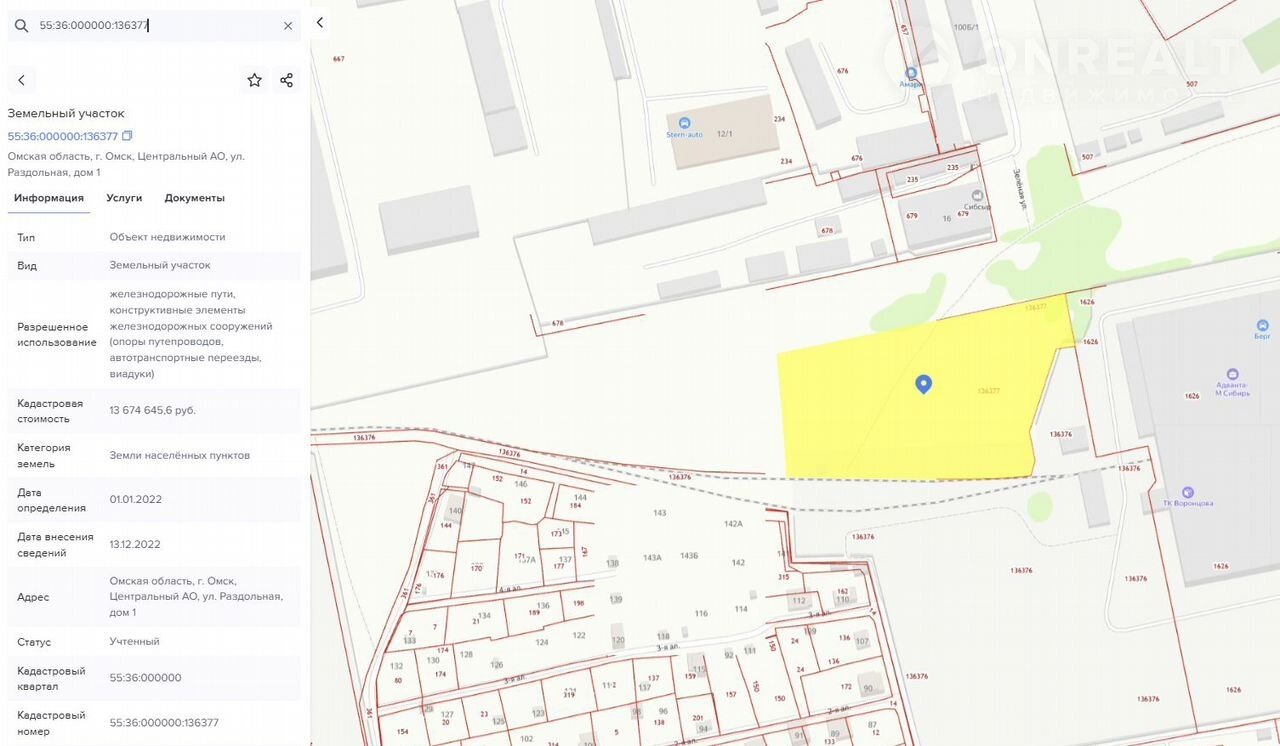Click the ТК Воронцова map marker
Viewport: 1280px width, 746px height.
point(1187,492)
